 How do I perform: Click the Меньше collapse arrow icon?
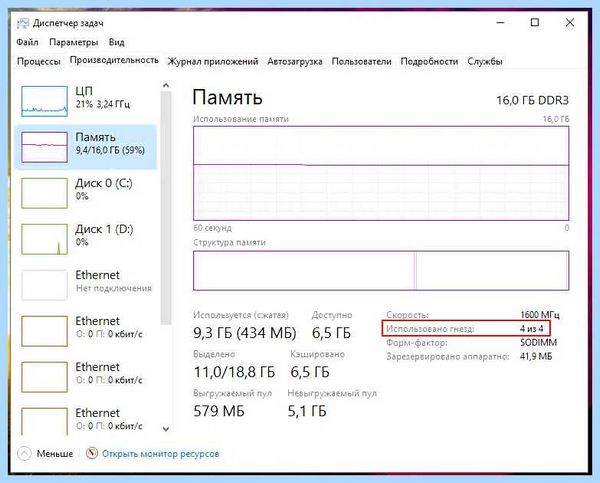24,454
